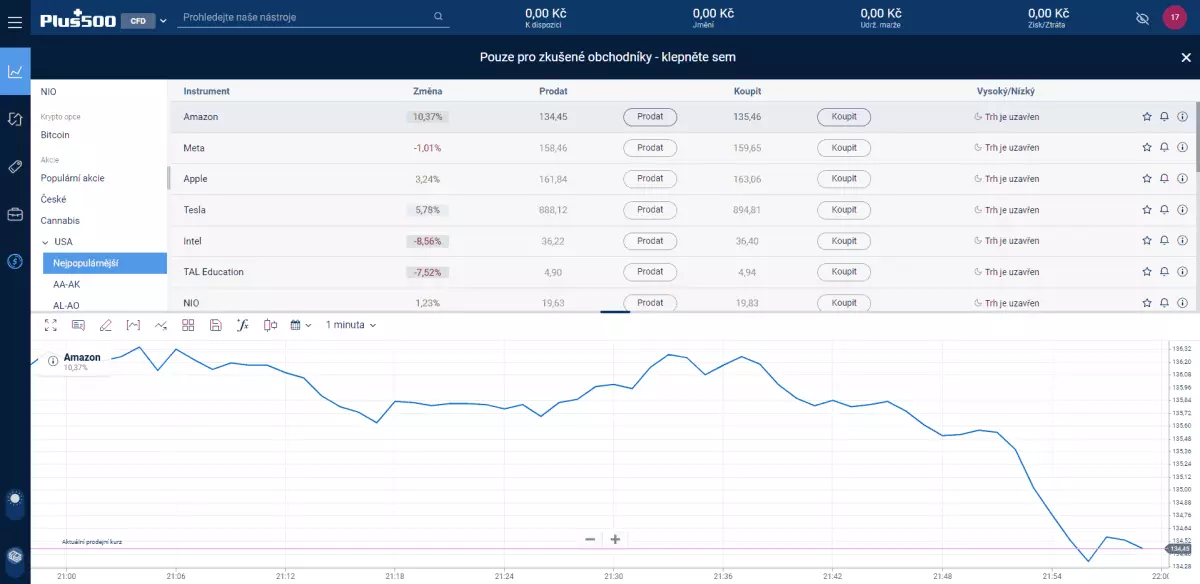The image size is (1200, 584).
Task: Open the dollar funds management icon
Action: (x=15, y=261)
